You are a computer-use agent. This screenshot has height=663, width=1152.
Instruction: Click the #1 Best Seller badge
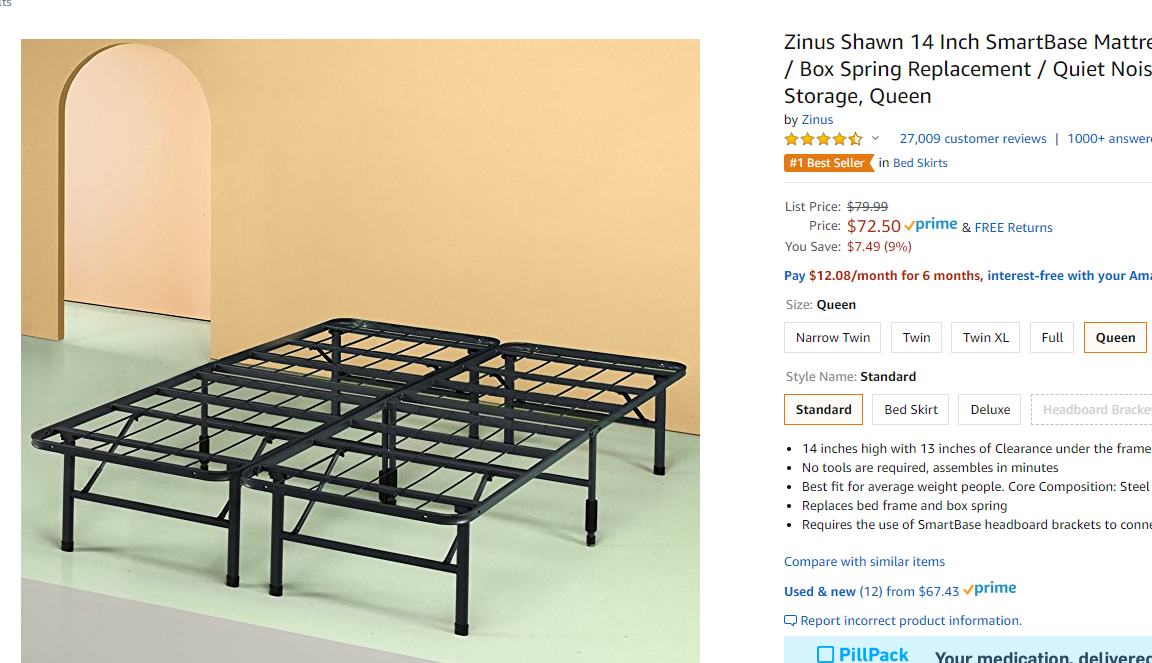click(x=828, y=163)
